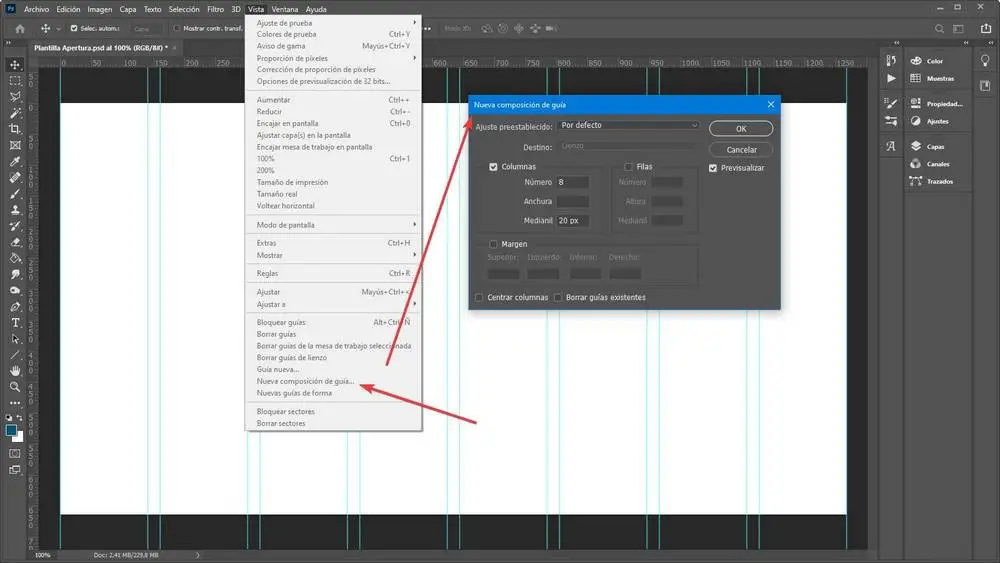Expand the Mostrar submenu

point(333,255)
